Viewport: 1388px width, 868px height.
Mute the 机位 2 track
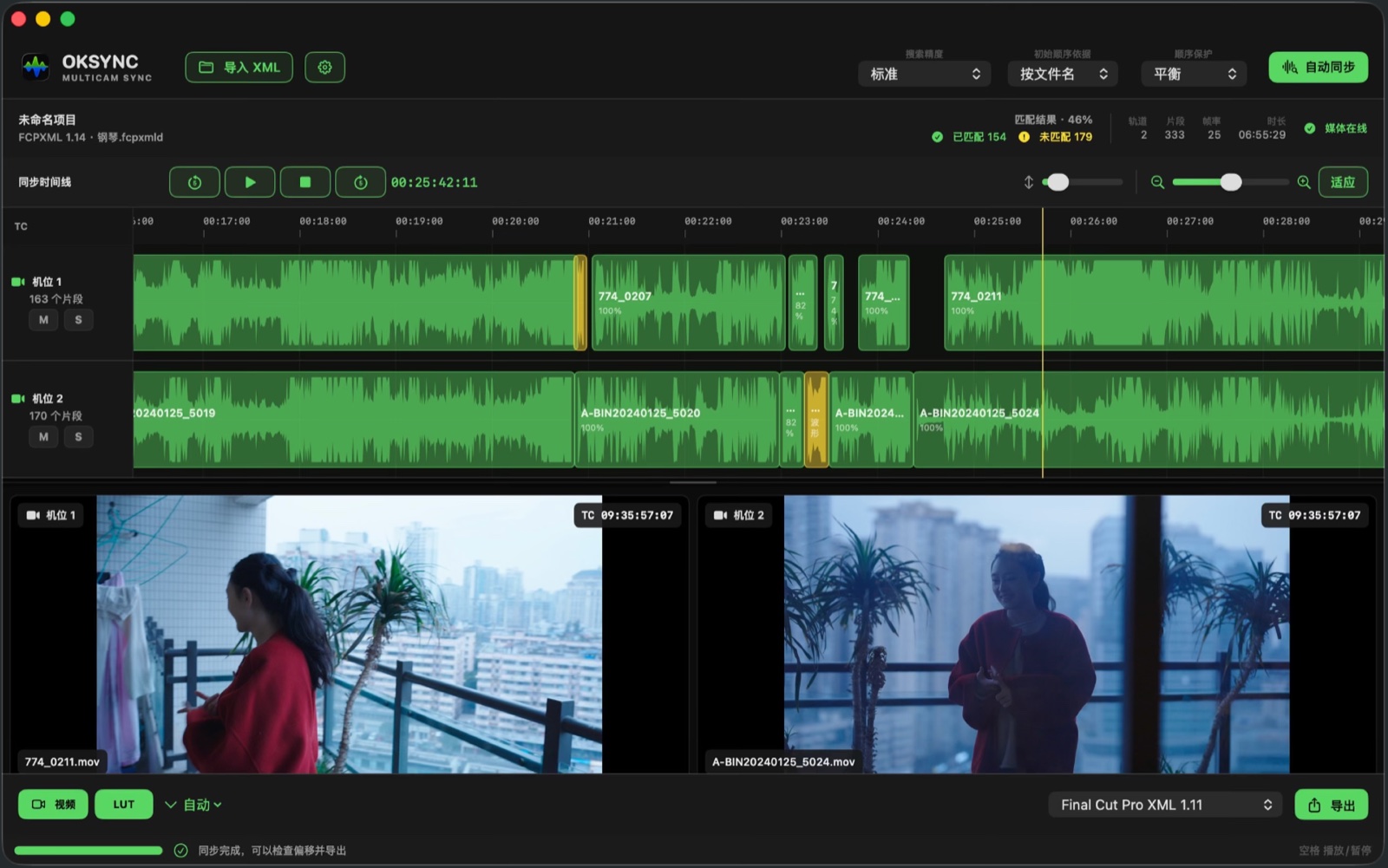[43, 437]
